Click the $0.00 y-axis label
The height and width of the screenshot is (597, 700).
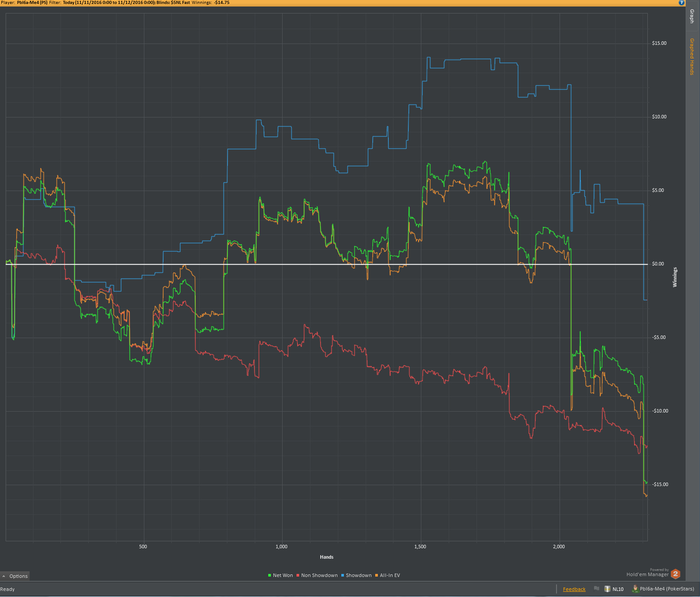pyautogui.click(x=658, y=264)
